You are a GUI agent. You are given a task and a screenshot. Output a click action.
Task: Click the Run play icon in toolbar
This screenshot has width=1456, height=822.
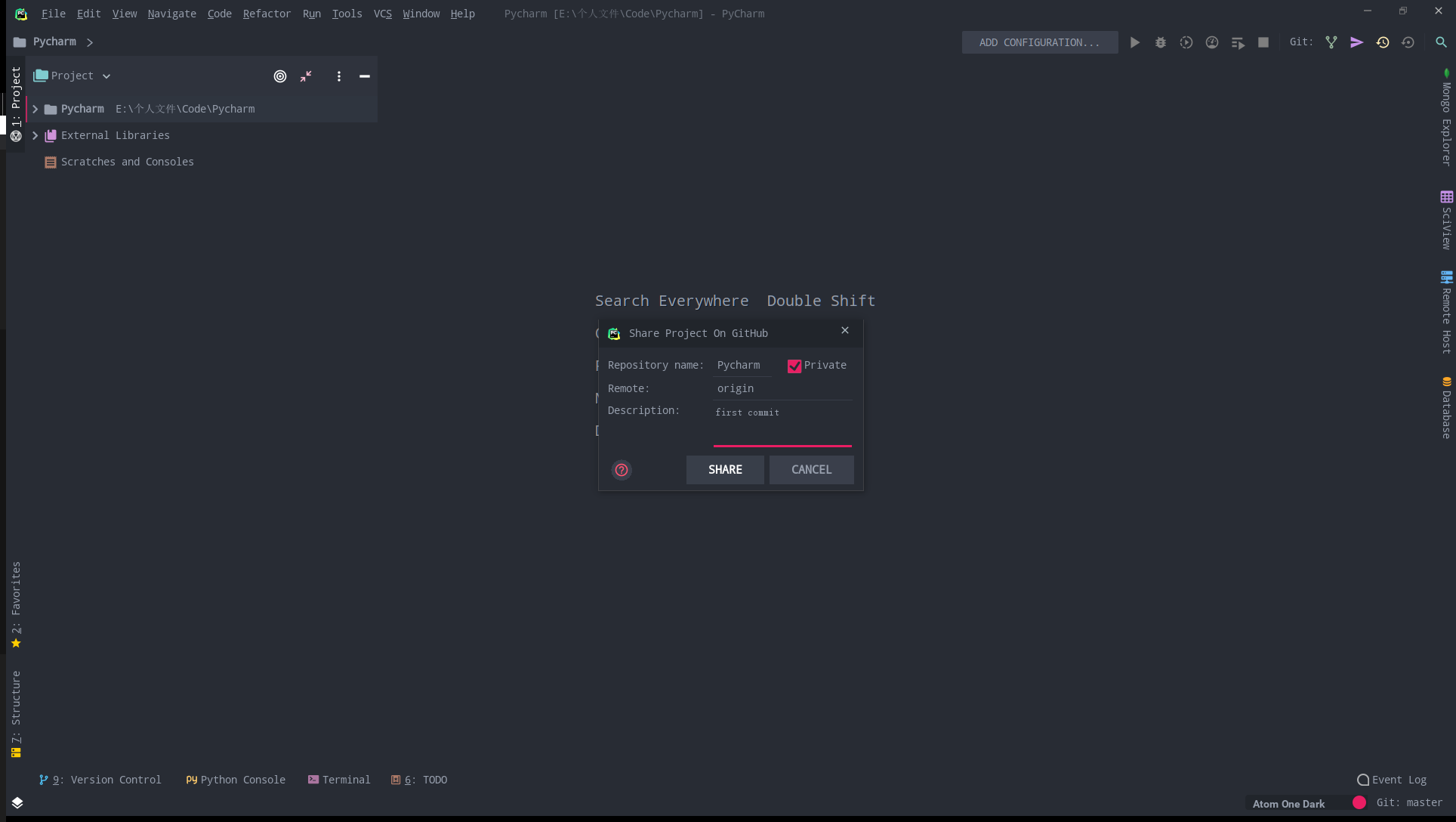[1134, 43]
